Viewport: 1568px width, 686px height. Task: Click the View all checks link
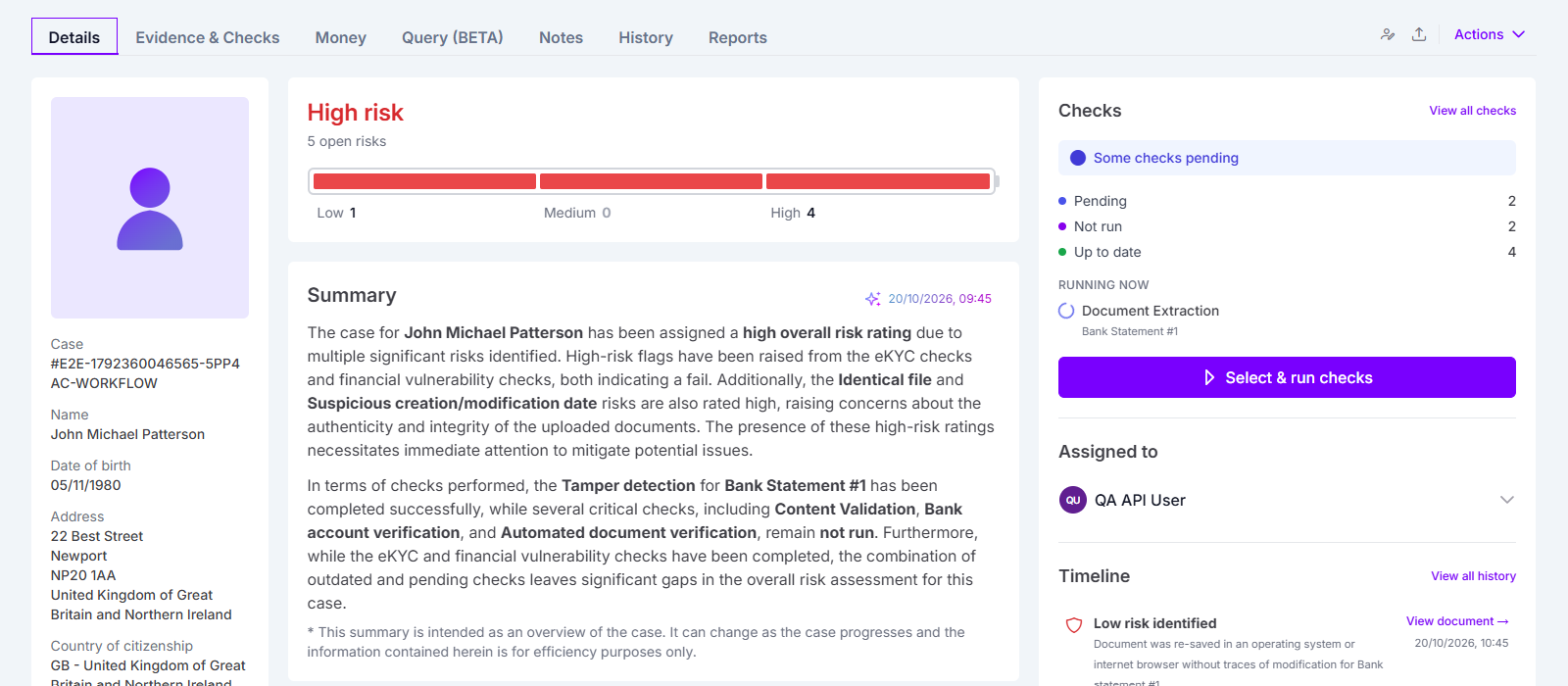point(1472,111)
